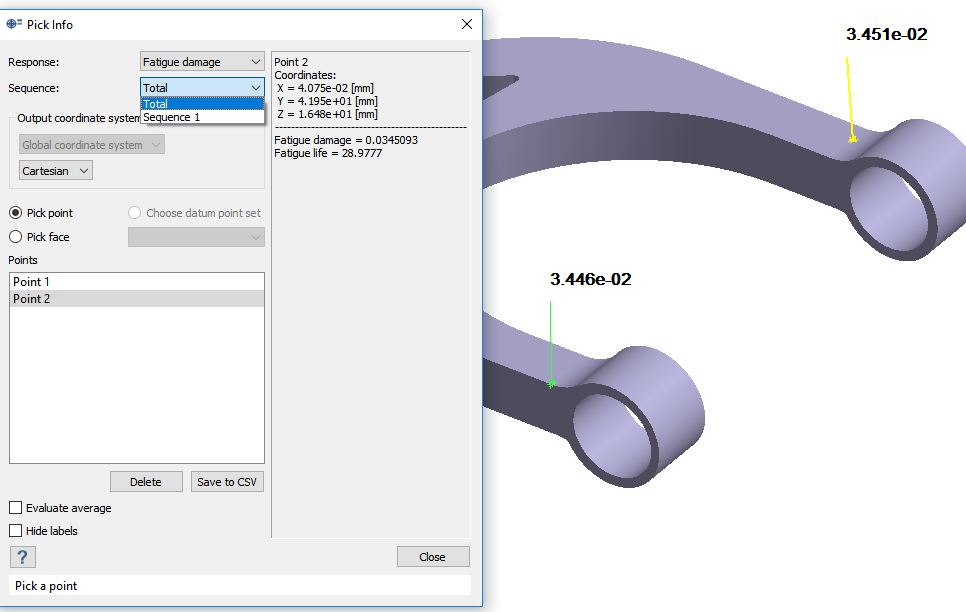This screenshot has width=966, height=612.
Task: Click the yellow probe marker on model
Action: (852, 140)
